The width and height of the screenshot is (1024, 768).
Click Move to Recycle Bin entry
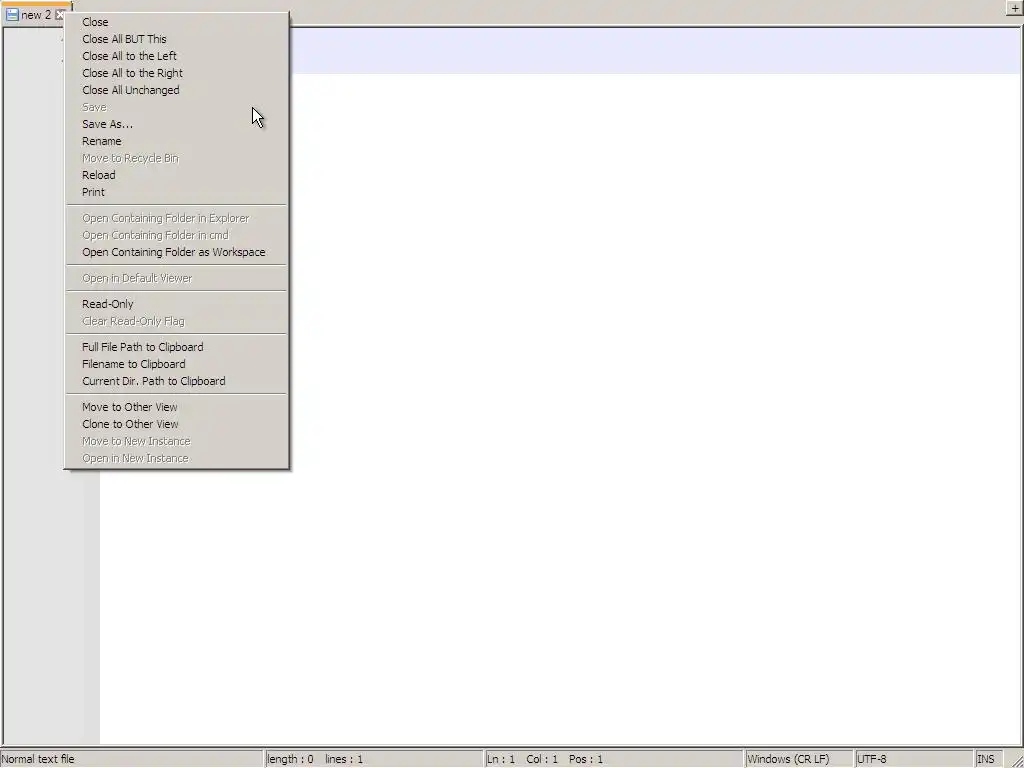(x=177, y=158)
